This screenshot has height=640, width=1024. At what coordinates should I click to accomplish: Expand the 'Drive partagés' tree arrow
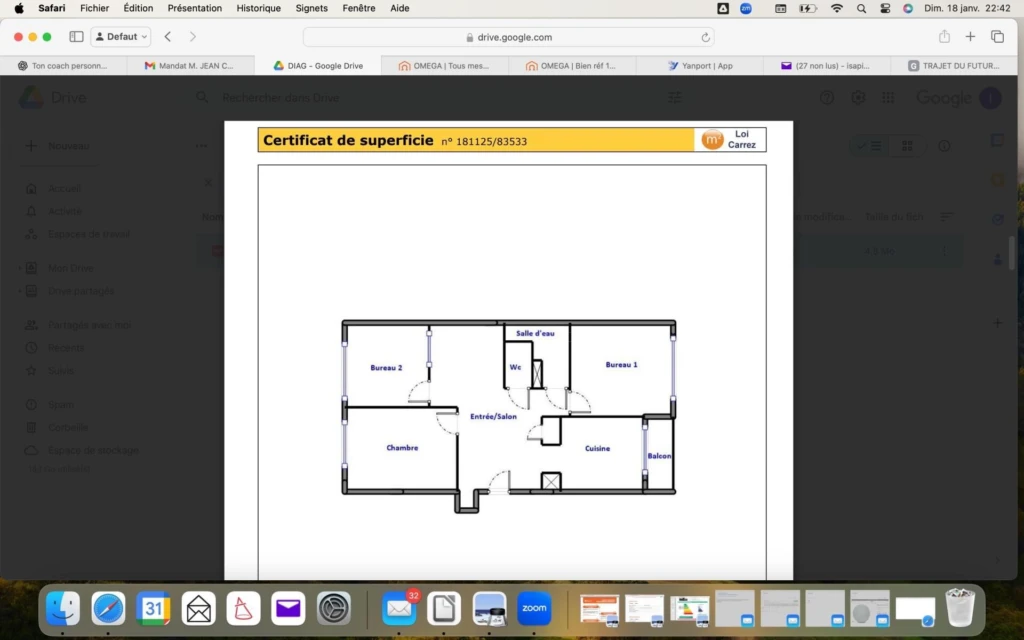pyautogui.click(x=20, y=291)
